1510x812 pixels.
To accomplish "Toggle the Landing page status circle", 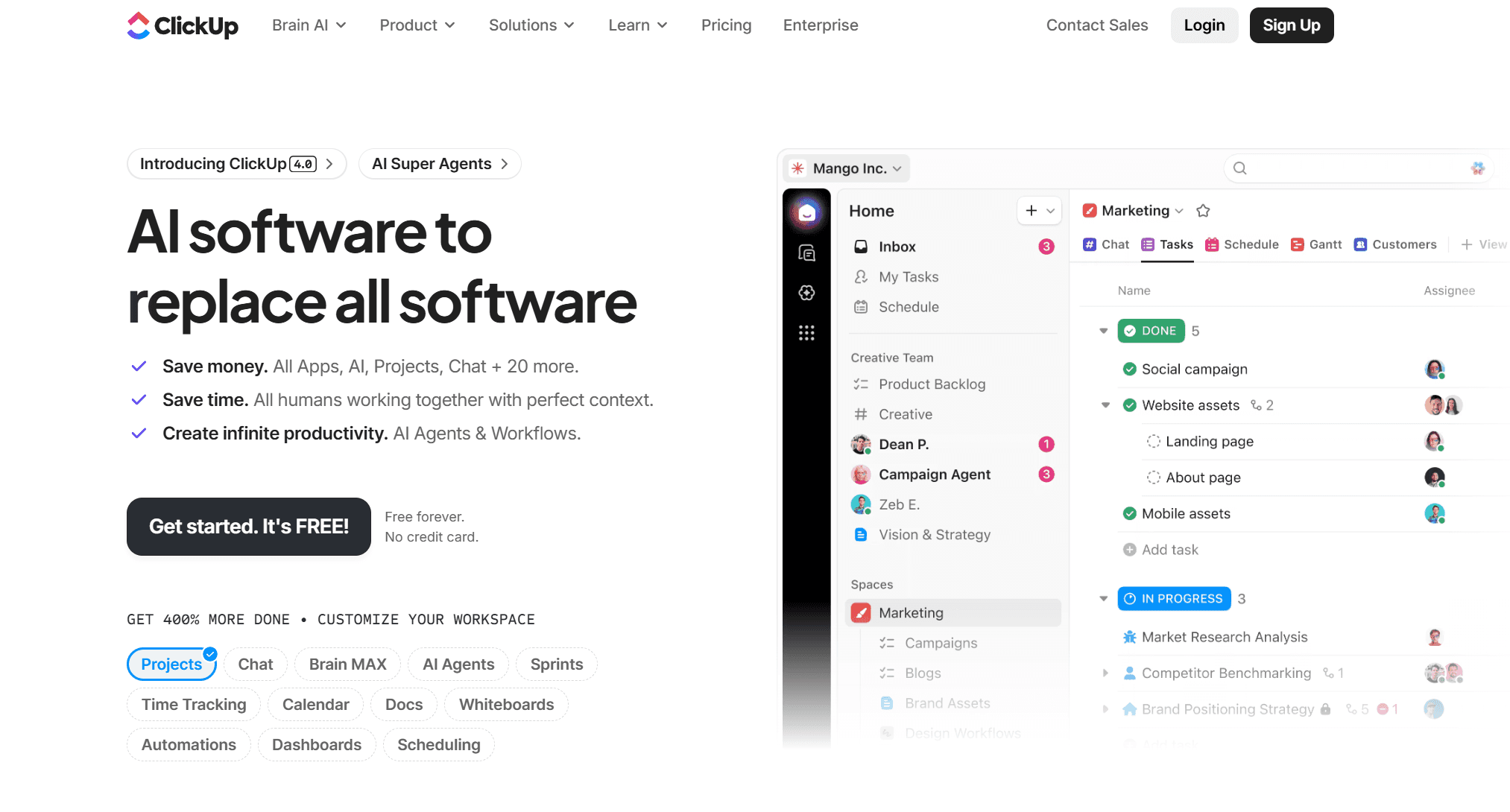I will [1154, 442].
